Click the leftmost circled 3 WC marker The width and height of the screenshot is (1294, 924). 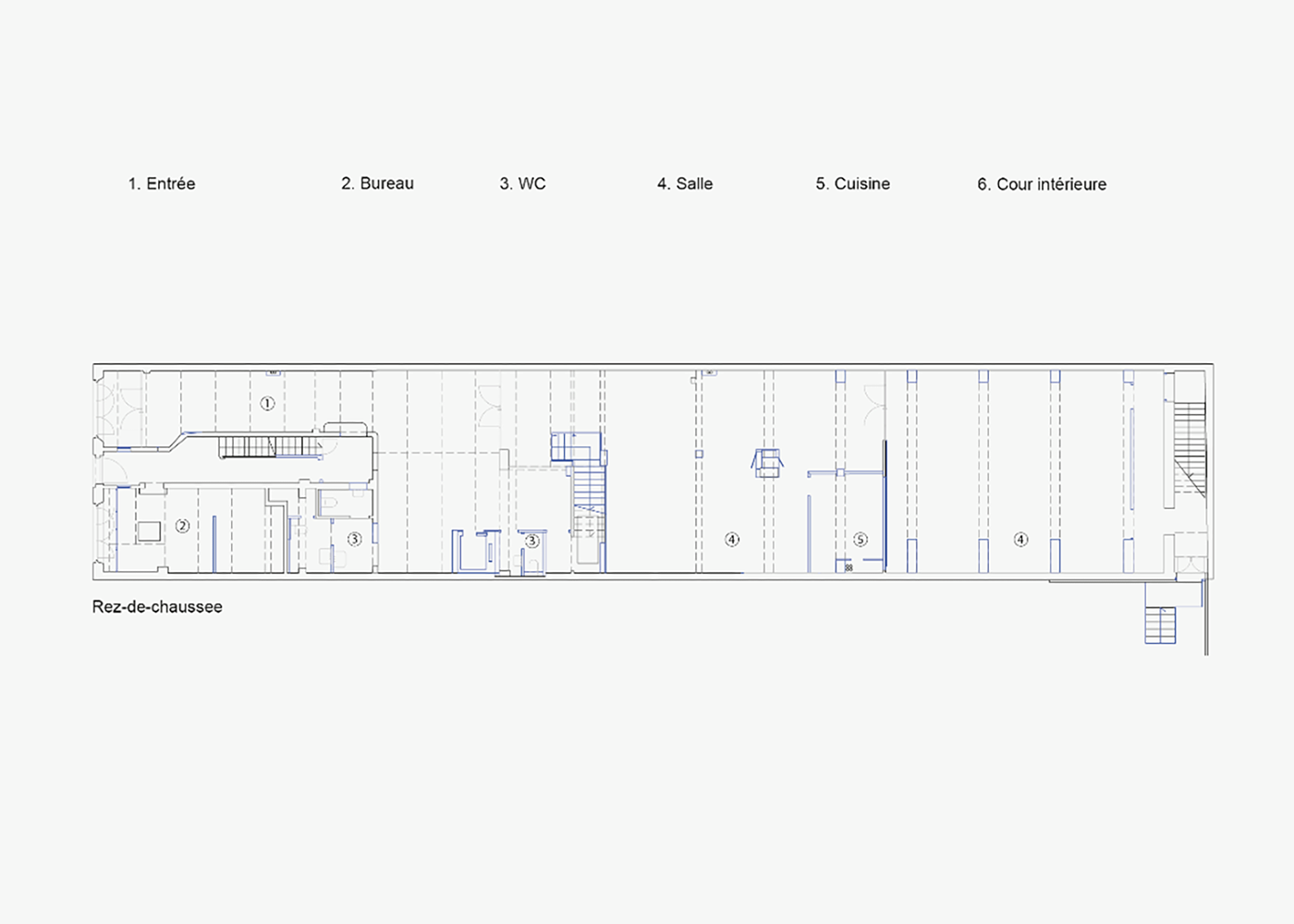354,539
